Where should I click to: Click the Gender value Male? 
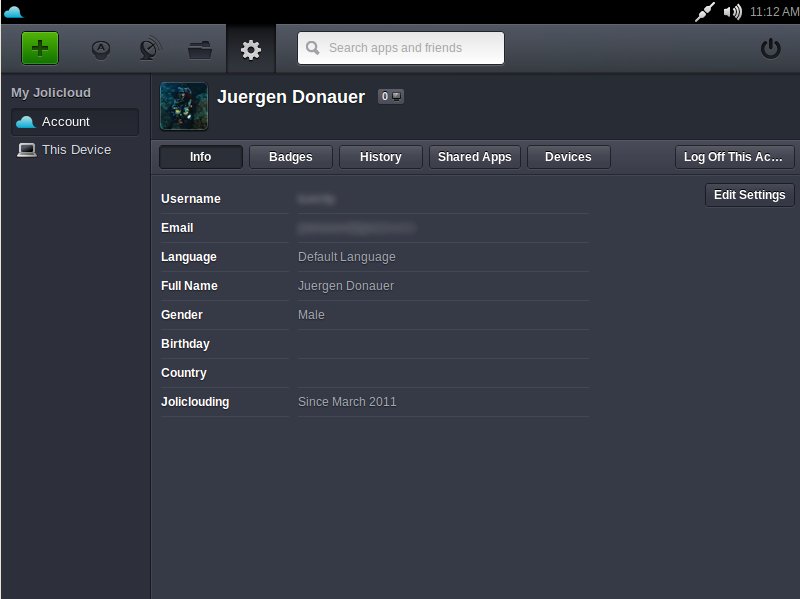[311, 315]
